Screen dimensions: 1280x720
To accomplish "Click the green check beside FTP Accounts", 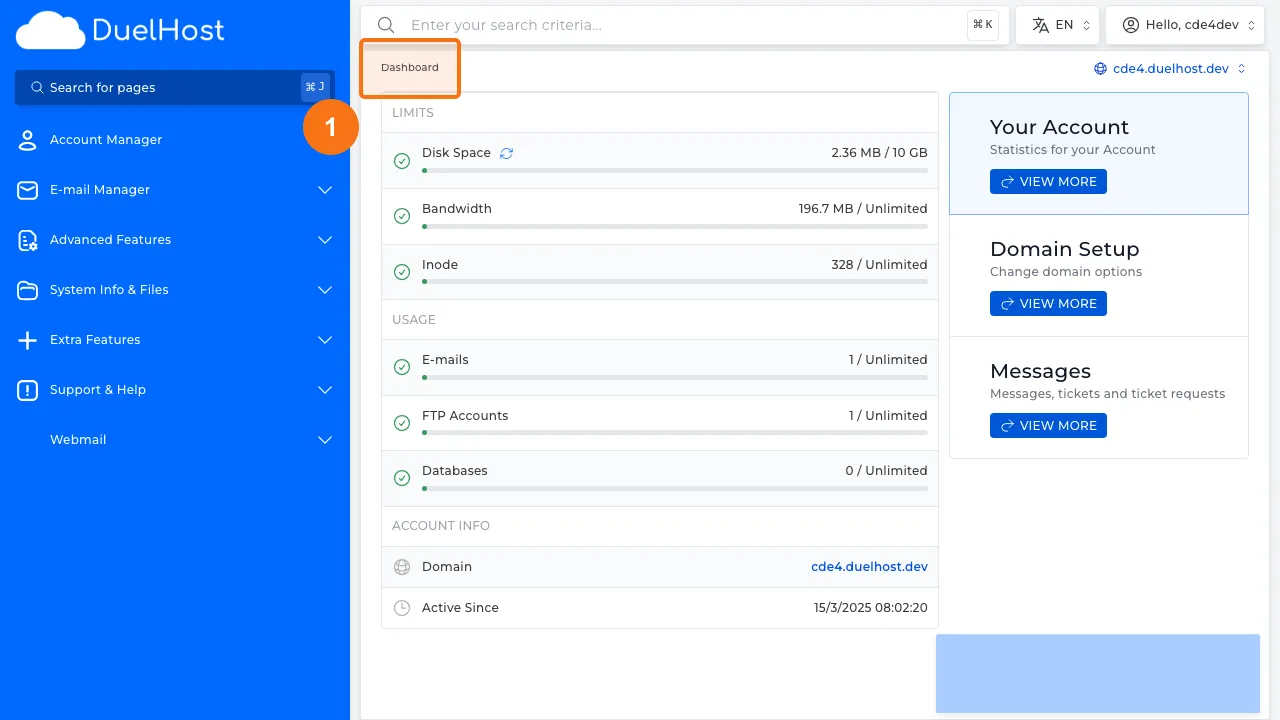I will [402, 422].
